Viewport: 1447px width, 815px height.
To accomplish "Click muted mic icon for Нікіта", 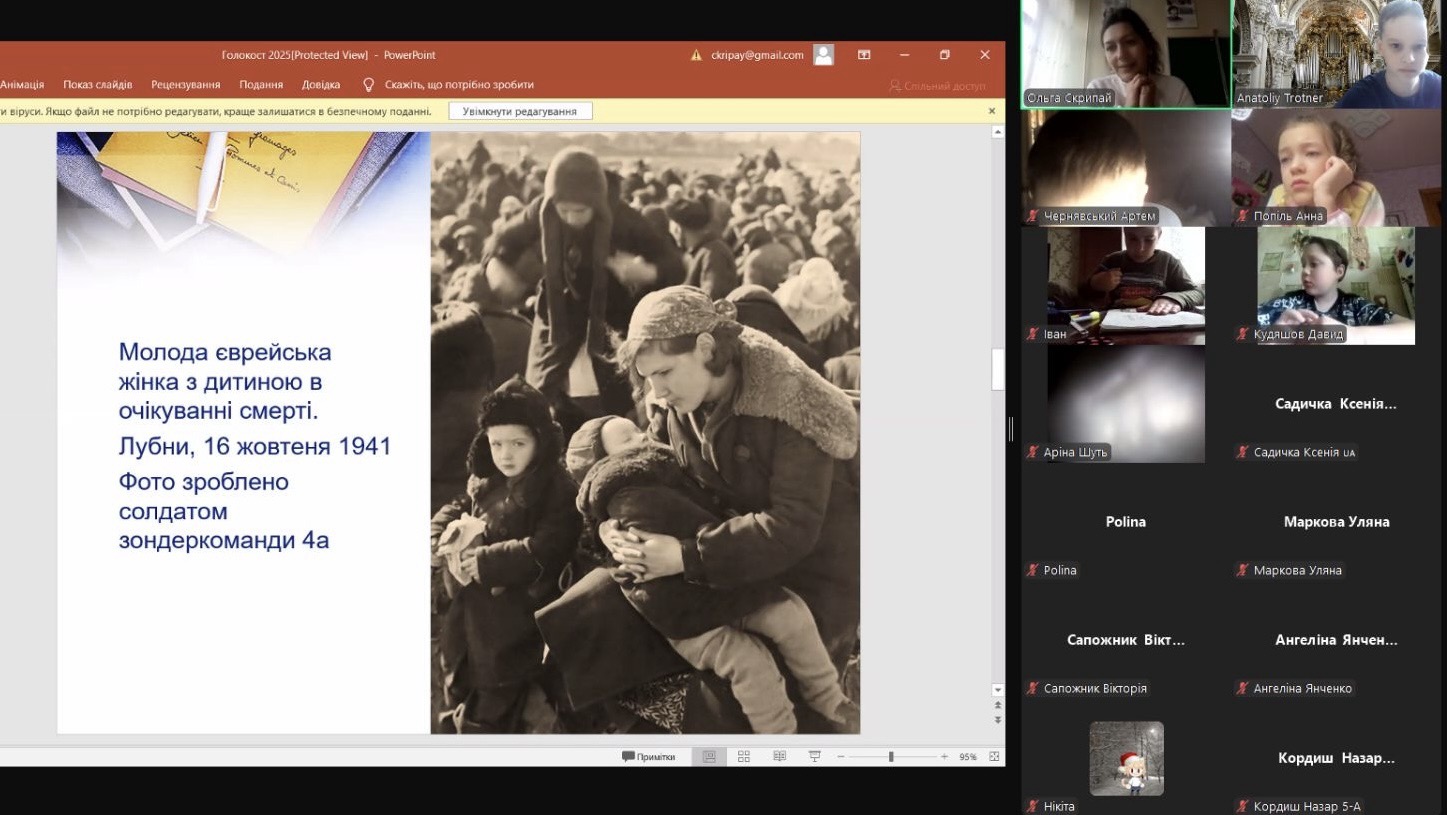I will [x=1033, y=806].
